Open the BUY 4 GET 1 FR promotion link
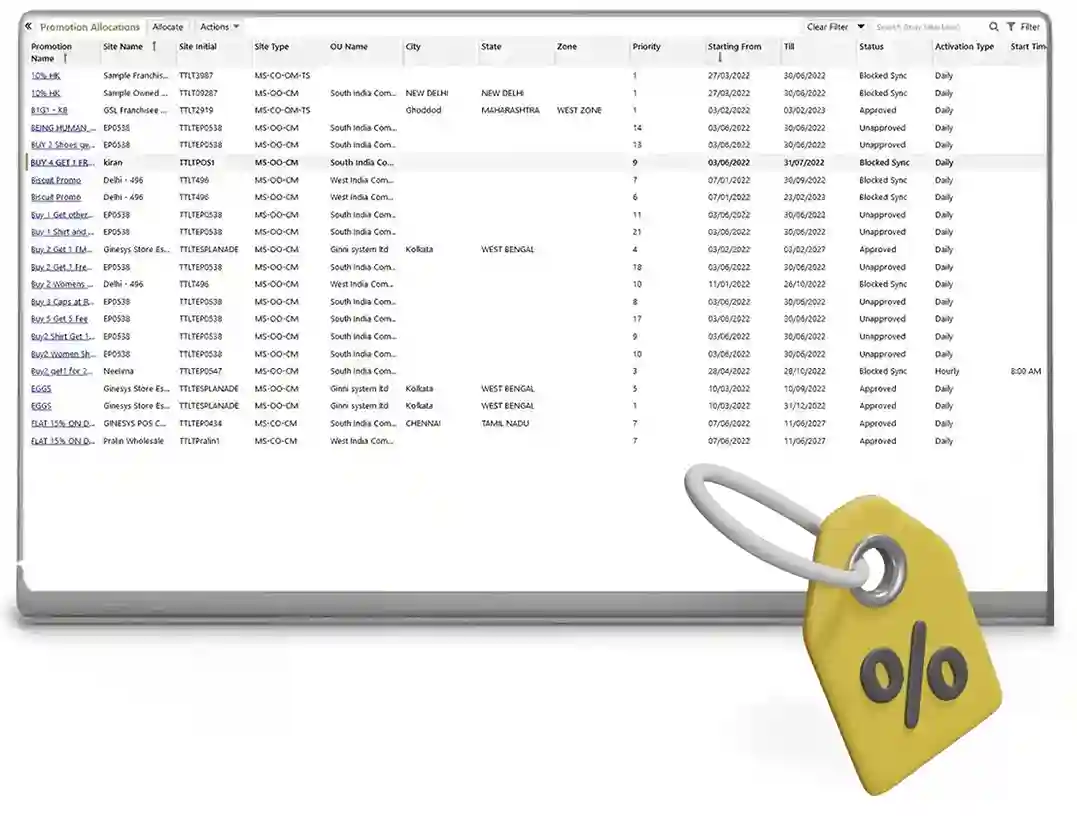 (x=61, y=162)
